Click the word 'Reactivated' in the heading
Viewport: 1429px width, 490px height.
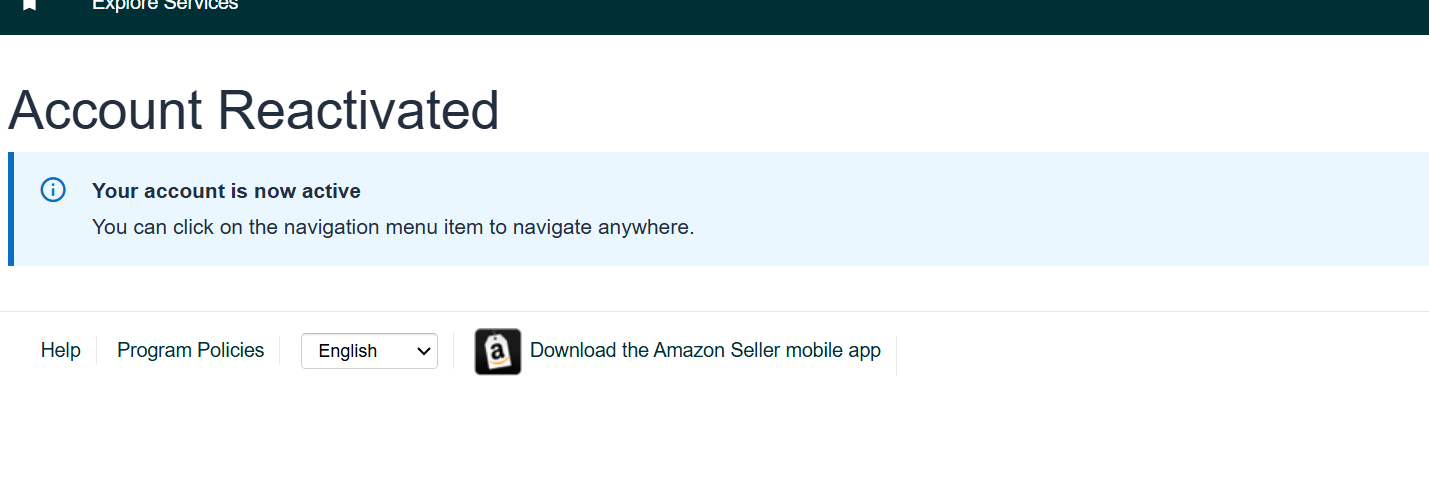(358, 110)
